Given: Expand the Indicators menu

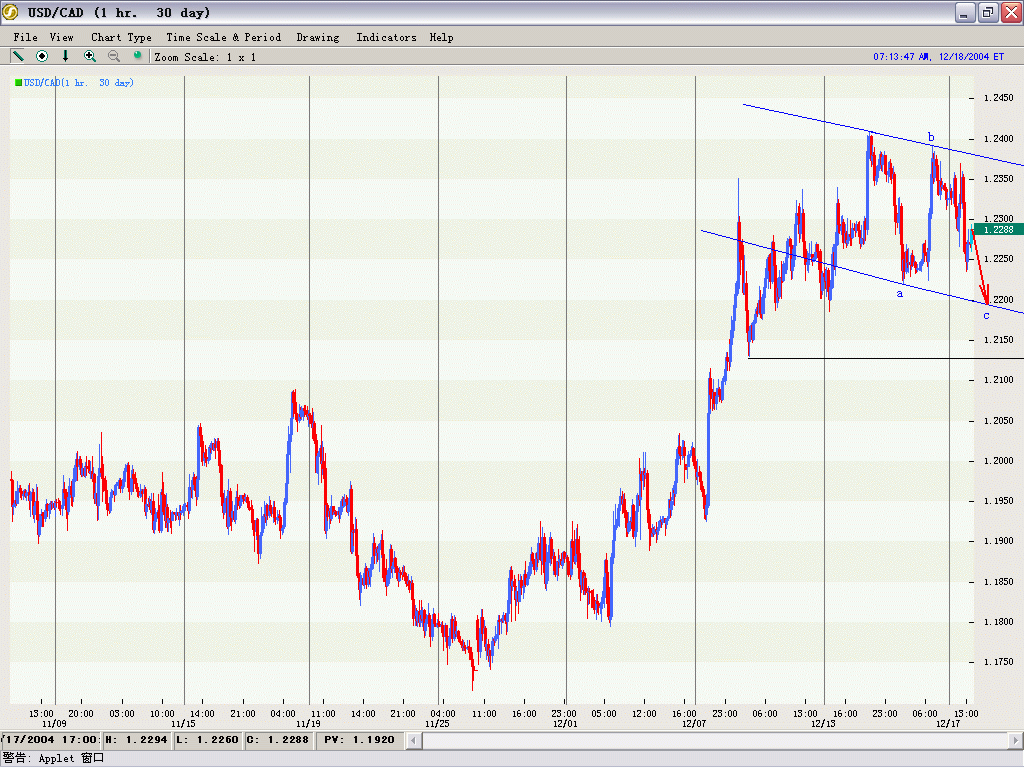Looking at the screenshot, I should tap(386, 37).
